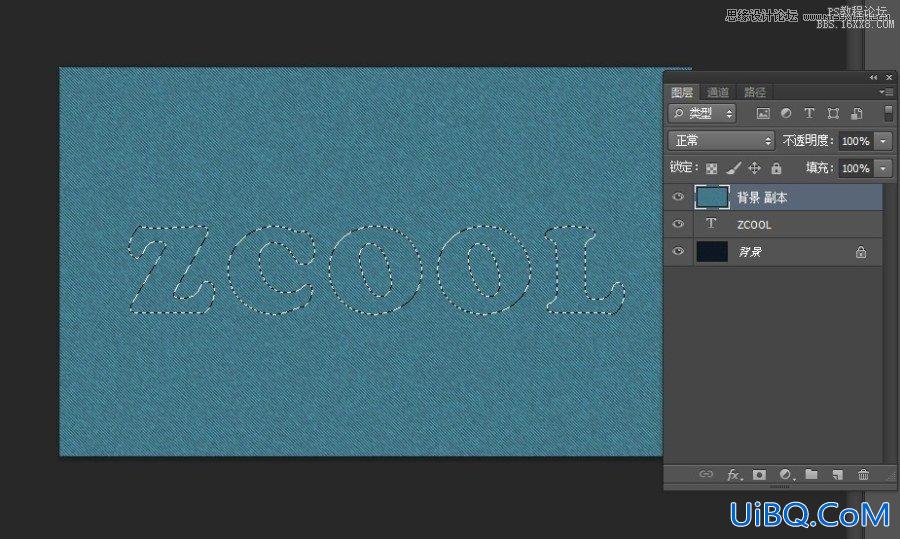The height and width of the screenshot is (539, 900).
Task: Filter layers by pixel image icon
Action: pos(763,114)
